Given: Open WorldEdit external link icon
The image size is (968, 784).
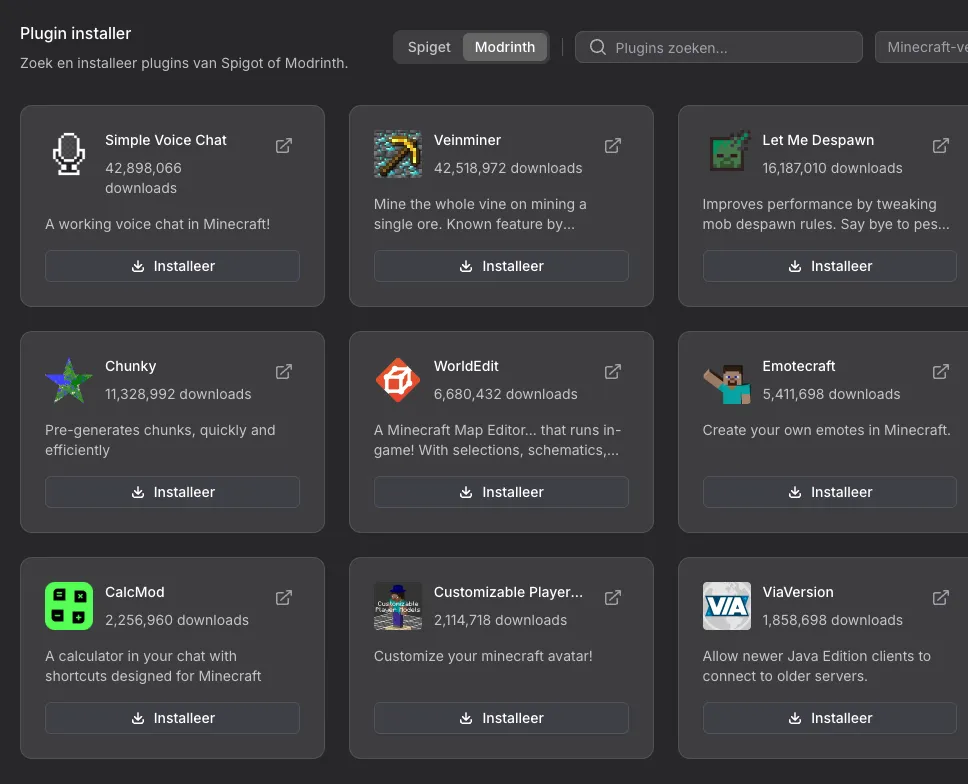Looking at the screenshot, I should pos(613,372).
